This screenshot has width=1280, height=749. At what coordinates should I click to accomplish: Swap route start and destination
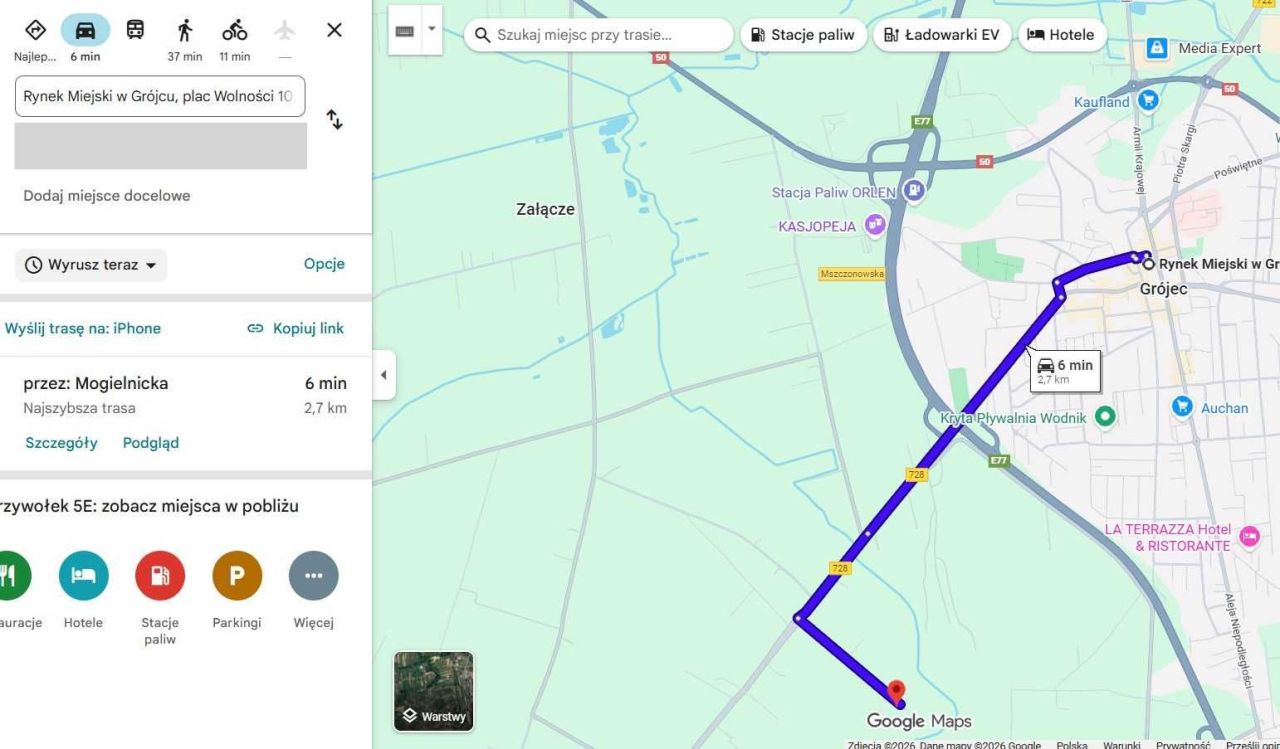tap(334, 119)
